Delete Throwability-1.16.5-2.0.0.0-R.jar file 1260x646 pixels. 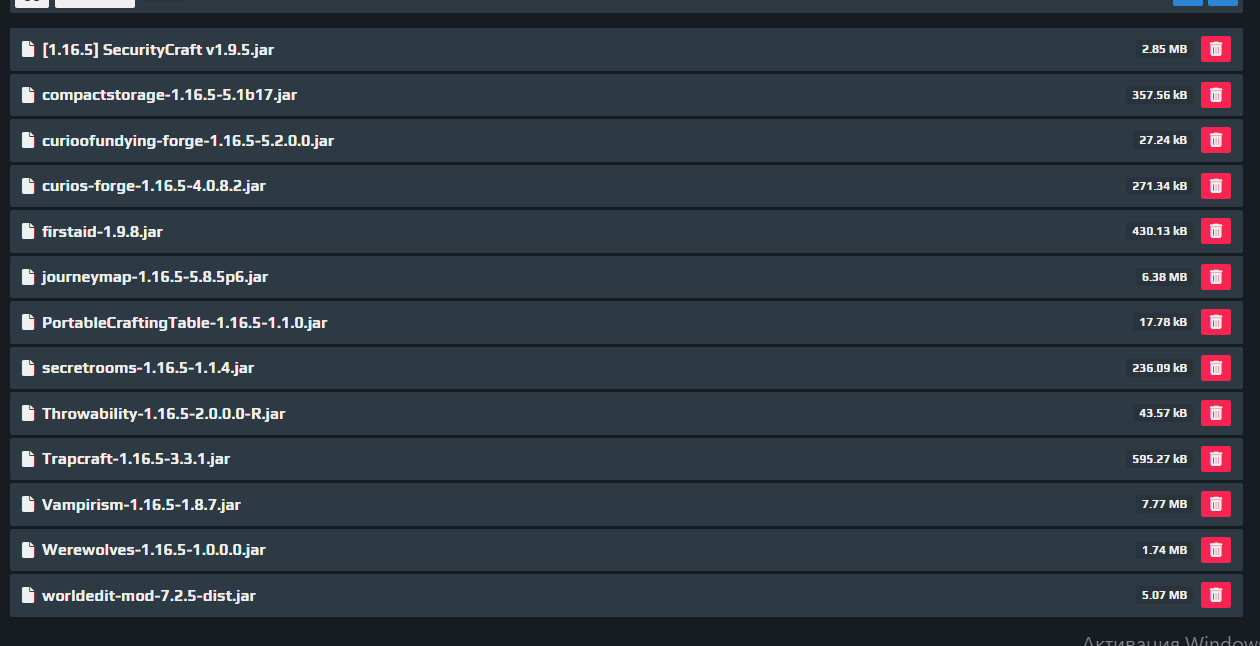point(1215,413)
